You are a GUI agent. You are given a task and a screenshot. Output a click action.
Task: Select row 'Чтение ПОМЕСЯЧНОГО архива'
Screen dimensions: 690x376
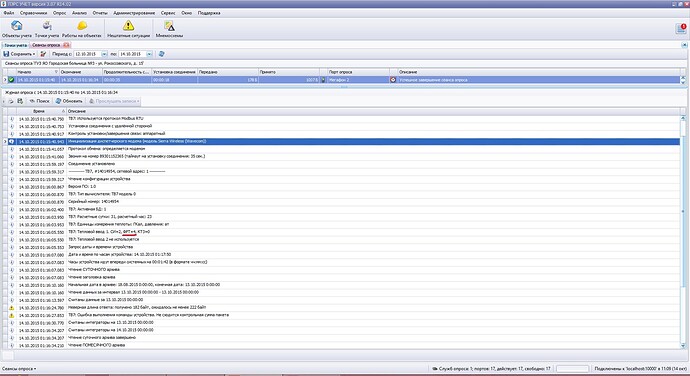point(341,345)
